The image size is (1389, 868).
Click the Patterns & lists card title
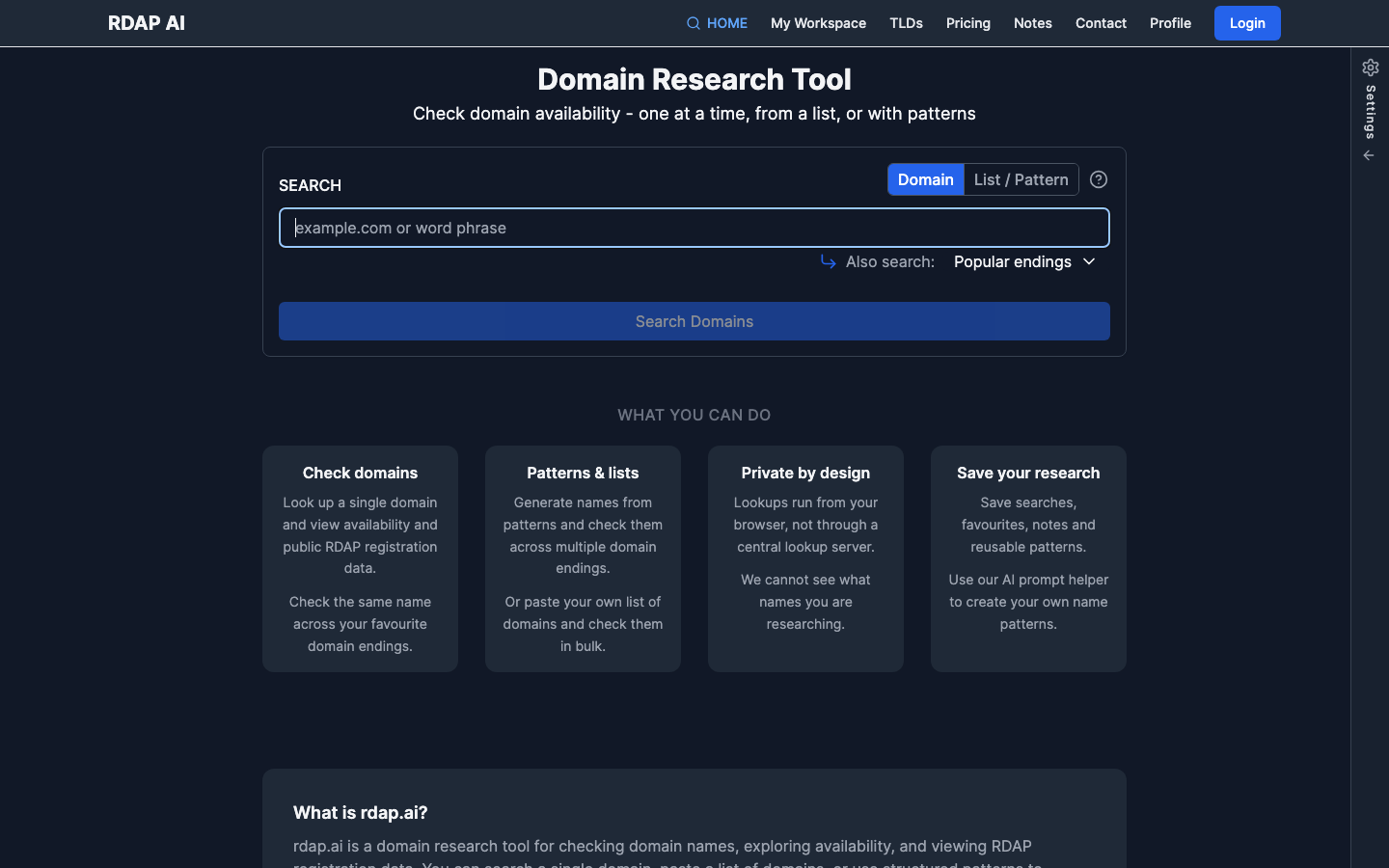tap(583, 473)
